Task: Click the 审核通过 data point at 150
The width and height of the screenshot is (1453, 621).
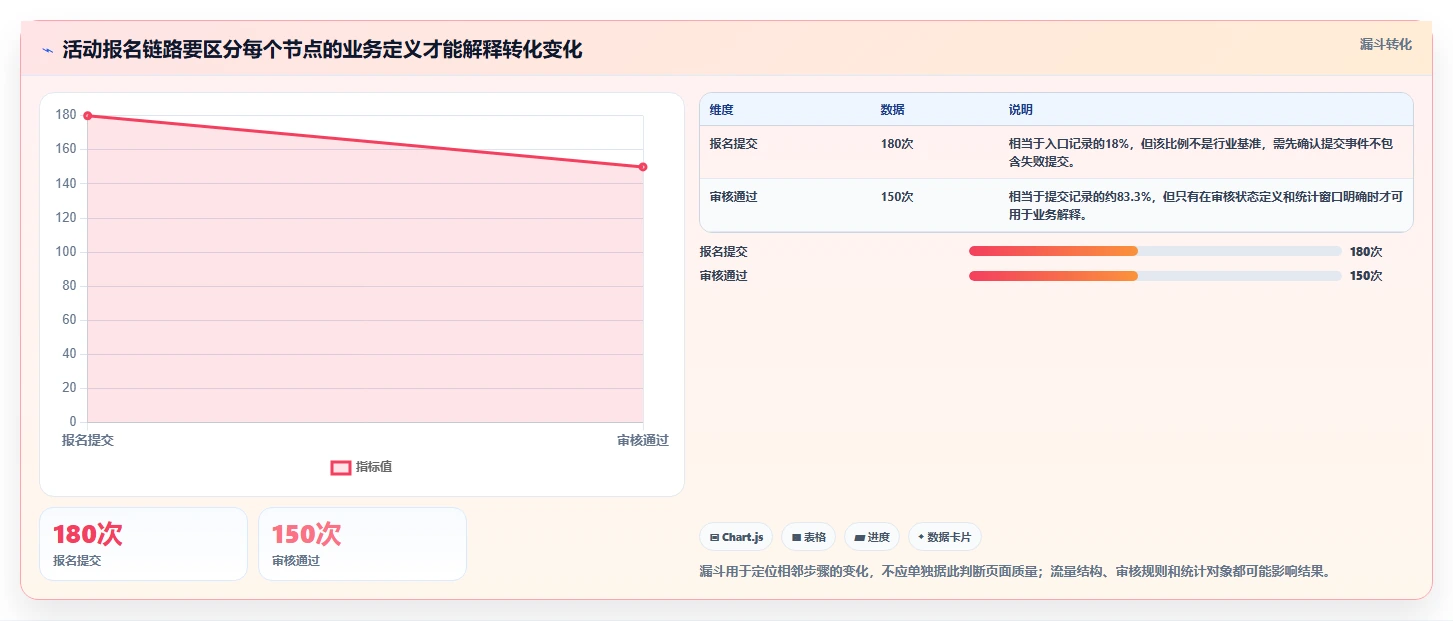Action: [643, 167]
